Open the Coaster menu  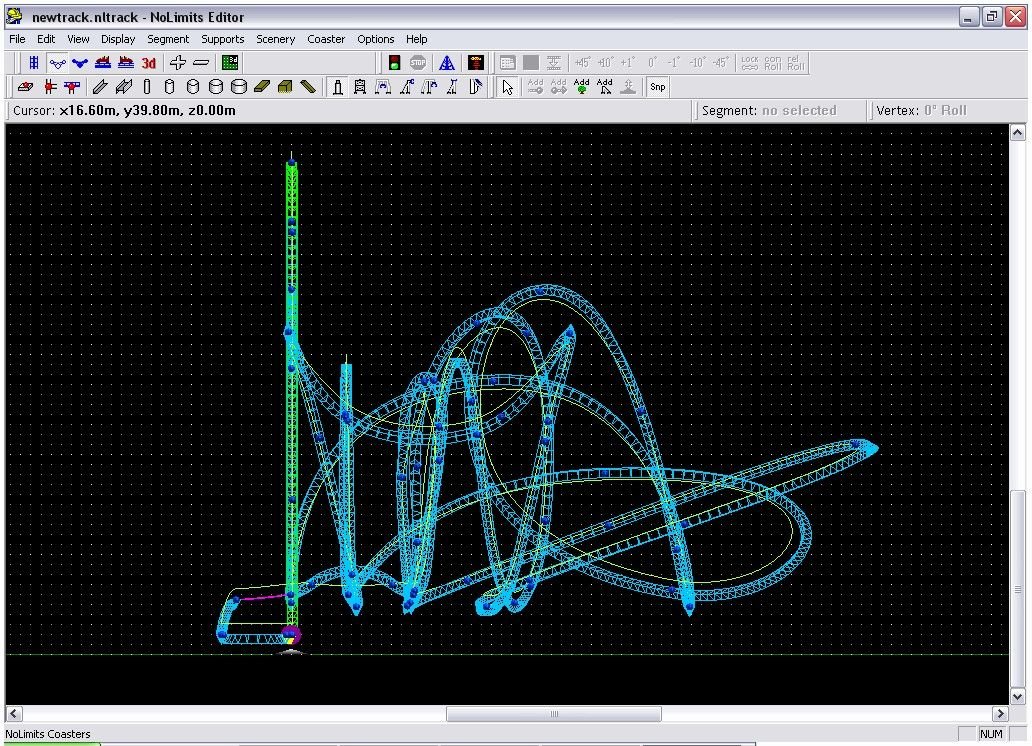326,39
